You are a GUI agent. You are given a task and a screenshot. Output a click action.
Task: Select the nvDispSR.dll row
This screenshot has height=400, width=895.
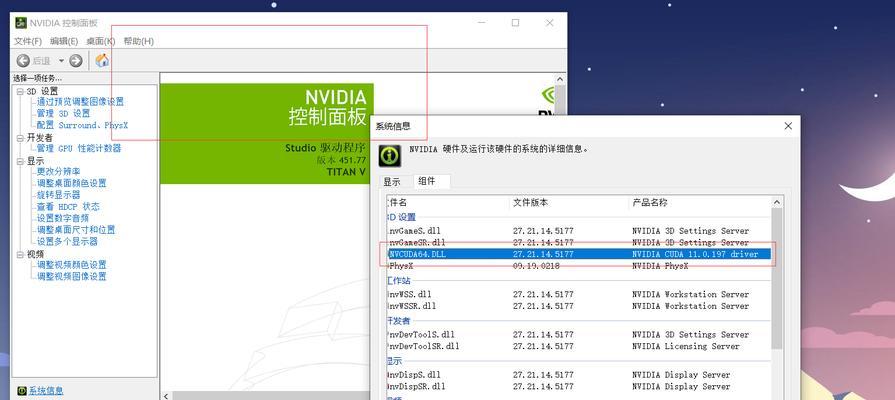pos(579,386)
